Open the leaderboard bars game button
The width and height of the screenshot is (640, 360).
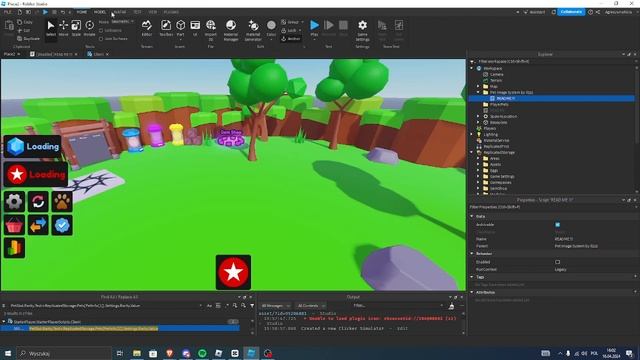14,248
